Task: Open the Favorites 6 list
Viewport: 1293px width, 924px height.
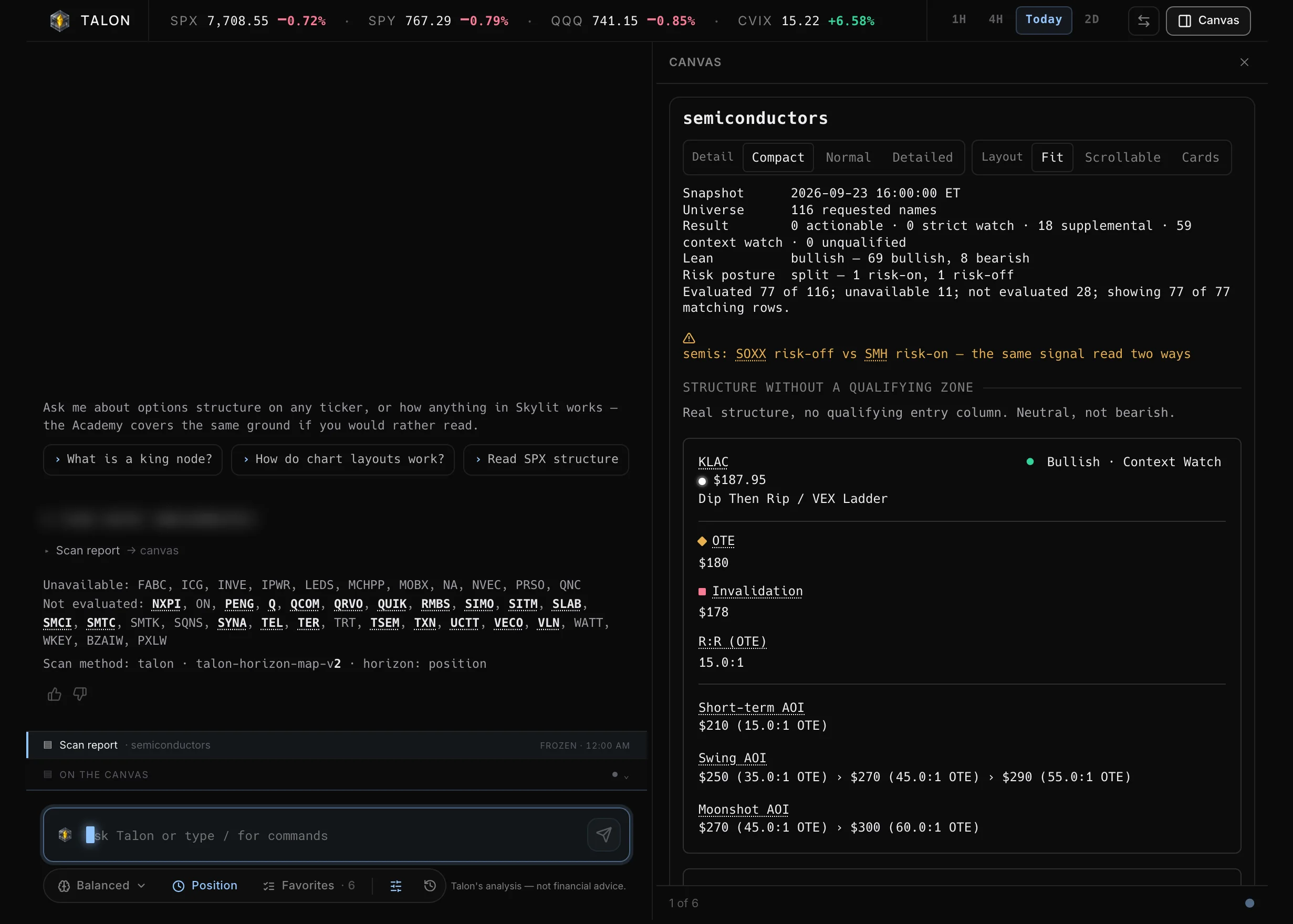Action: [309, 886]
